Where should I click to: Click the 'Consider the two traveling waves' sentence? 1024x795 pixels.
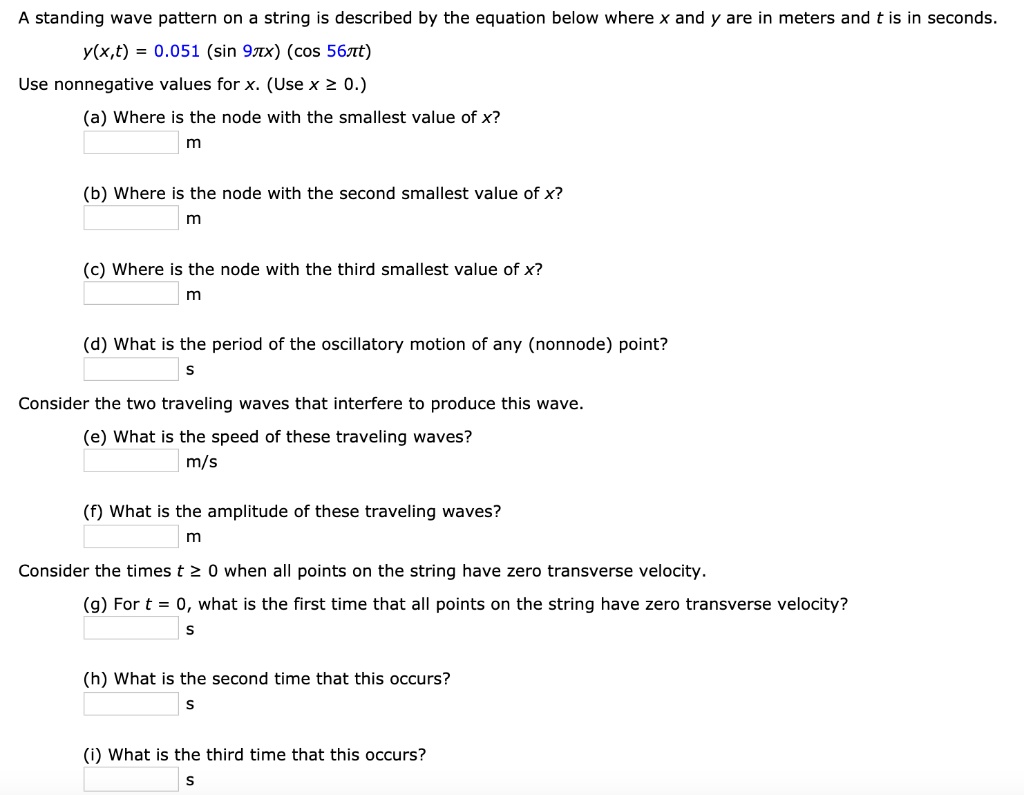click(301, 404)
